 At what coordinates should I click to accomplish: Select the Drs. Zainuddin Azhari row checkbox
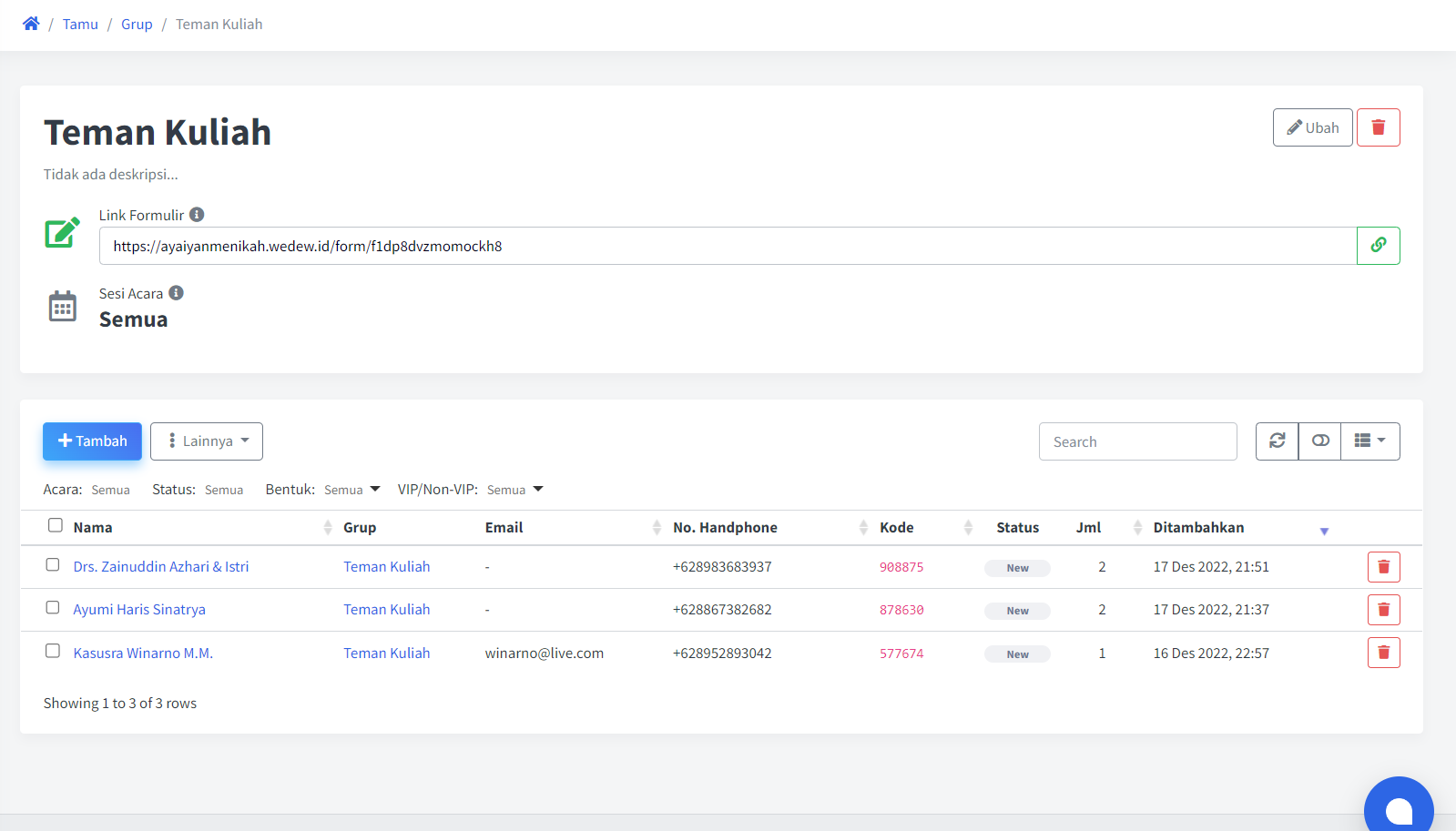[x=53, y=564]
